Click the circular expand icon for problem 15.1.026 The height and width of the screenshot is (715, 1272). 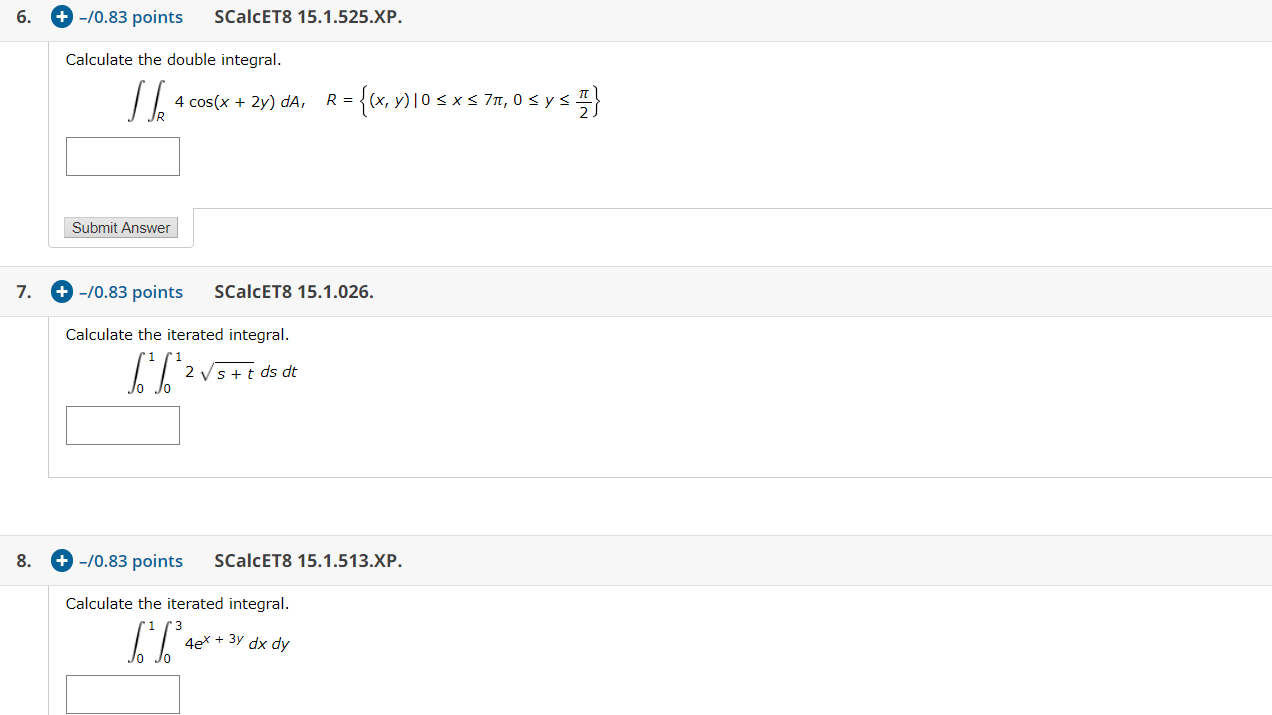[61, 291]
